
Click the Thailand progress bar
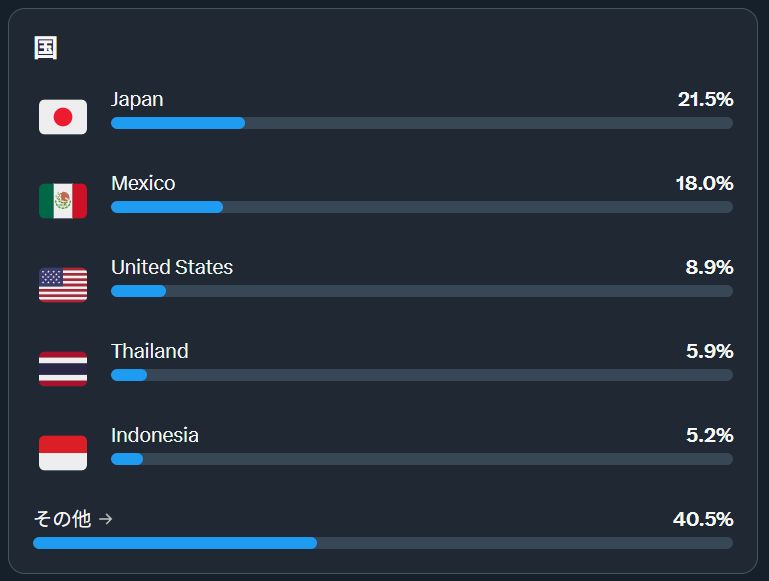(x=421, y=375)
